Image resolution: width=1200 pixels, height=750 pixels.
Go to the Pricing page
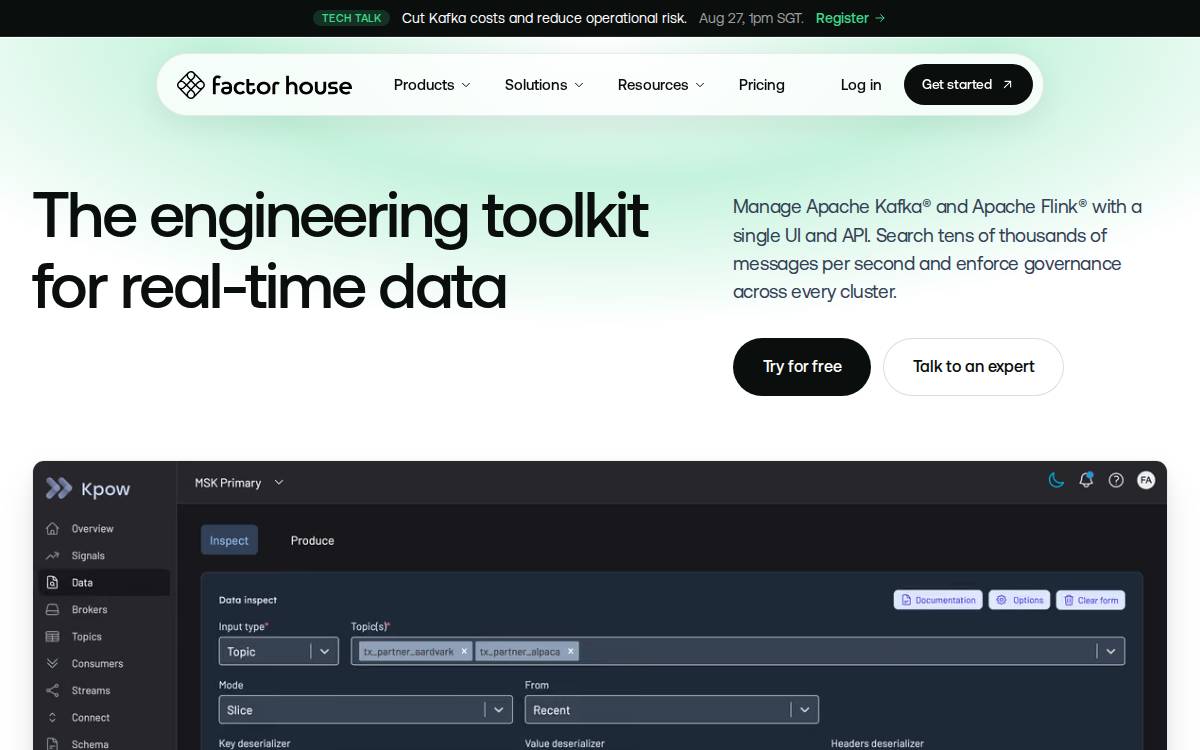(x=762, y=85)
